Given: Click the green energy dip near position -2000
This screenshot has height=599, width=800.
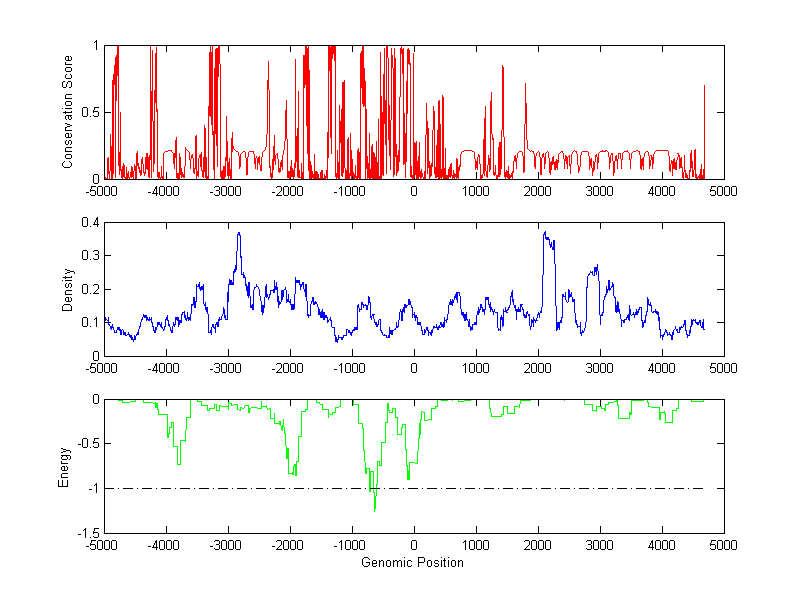Looking at the screenshot, I should (291, 471).
